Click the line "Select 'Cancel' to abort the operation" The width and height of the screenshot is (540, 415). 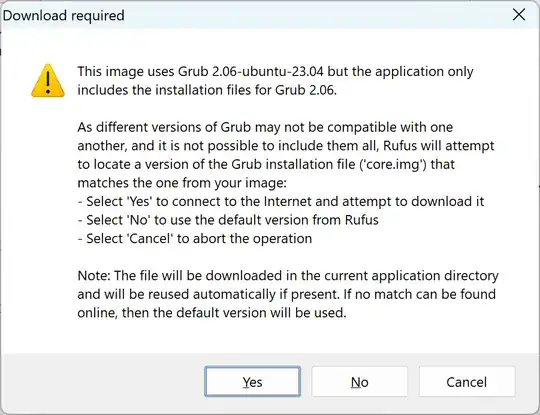pos(195,239)
